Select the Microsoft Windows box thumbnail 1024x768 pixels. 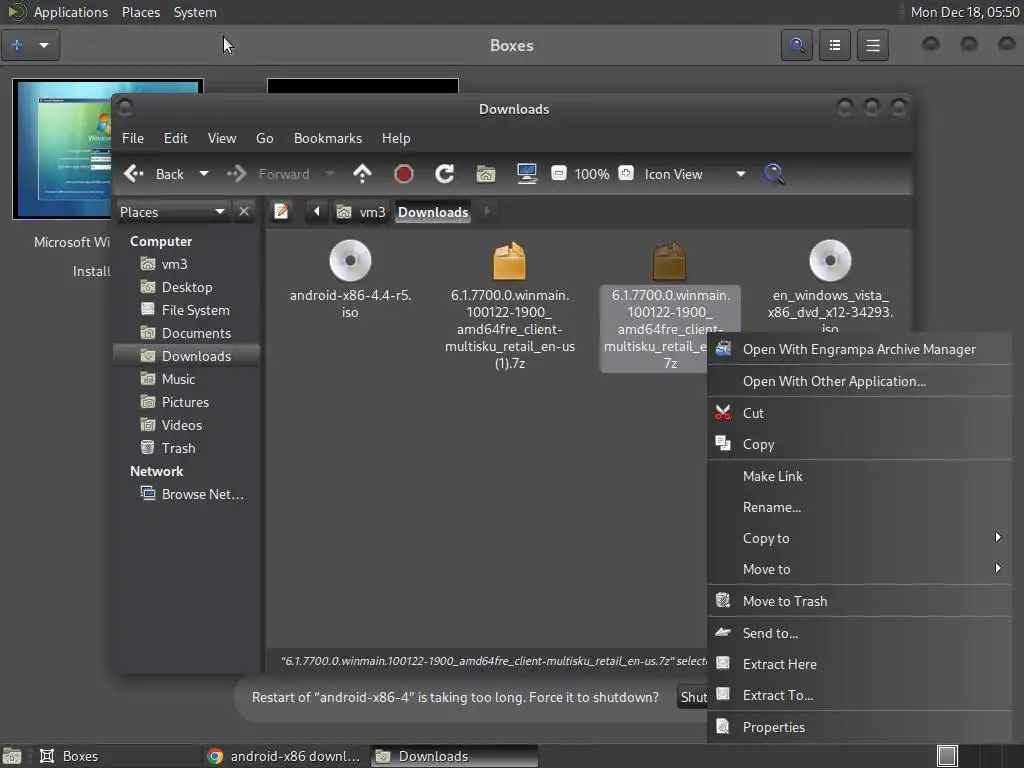pos(62,149)
